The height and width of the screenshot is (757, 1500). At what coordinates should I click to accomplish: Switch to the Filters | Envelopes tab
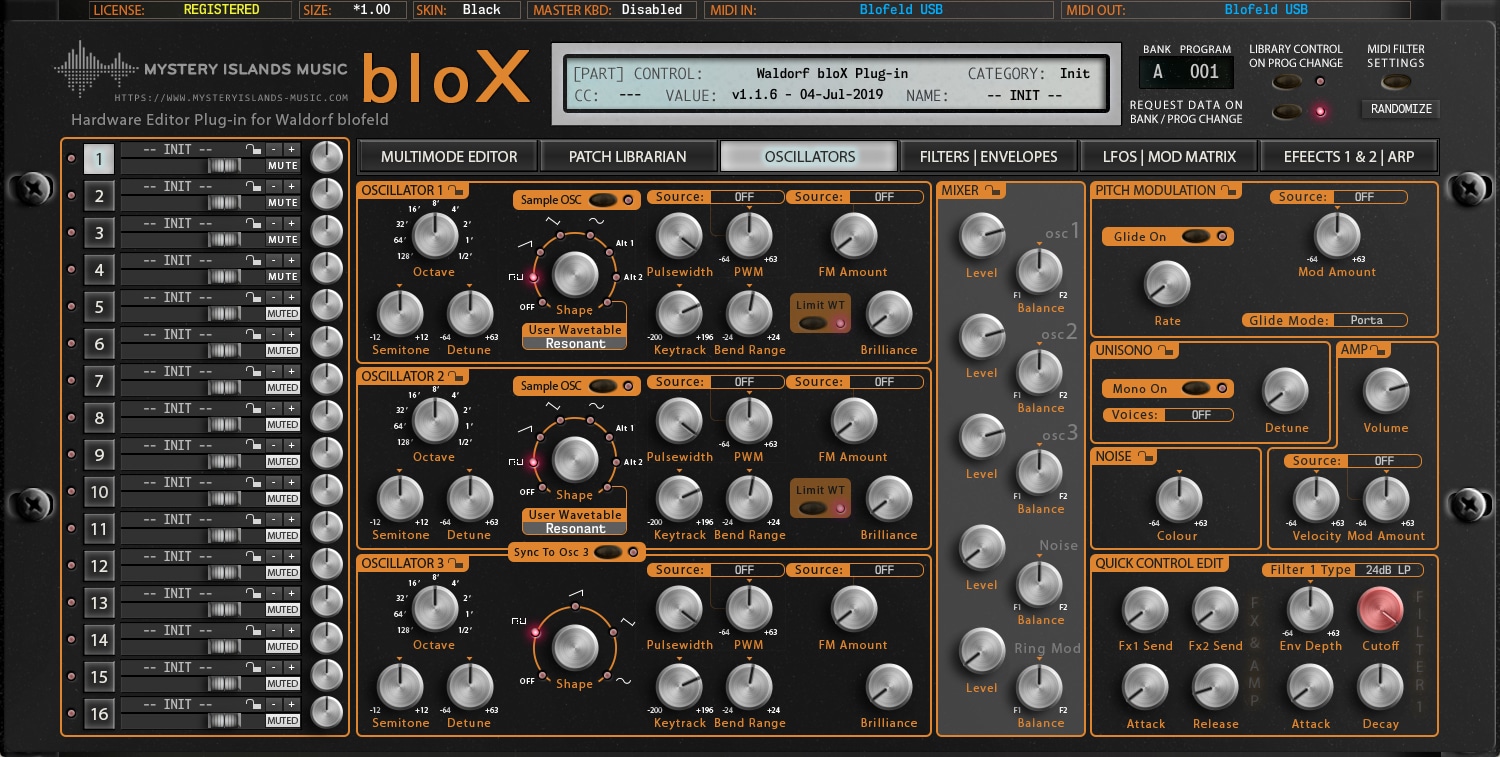(x=989, y=156)
